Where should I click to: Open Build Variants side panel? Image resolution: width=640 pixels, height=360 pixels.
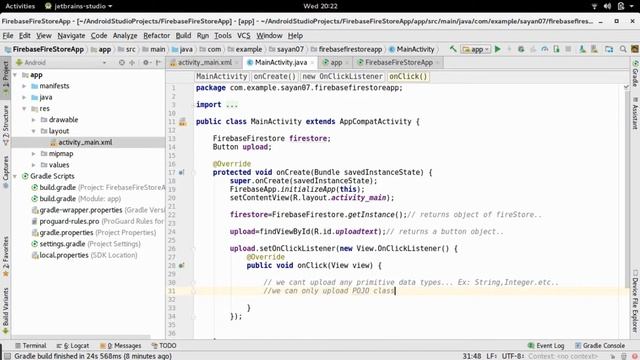click(6, 311)
